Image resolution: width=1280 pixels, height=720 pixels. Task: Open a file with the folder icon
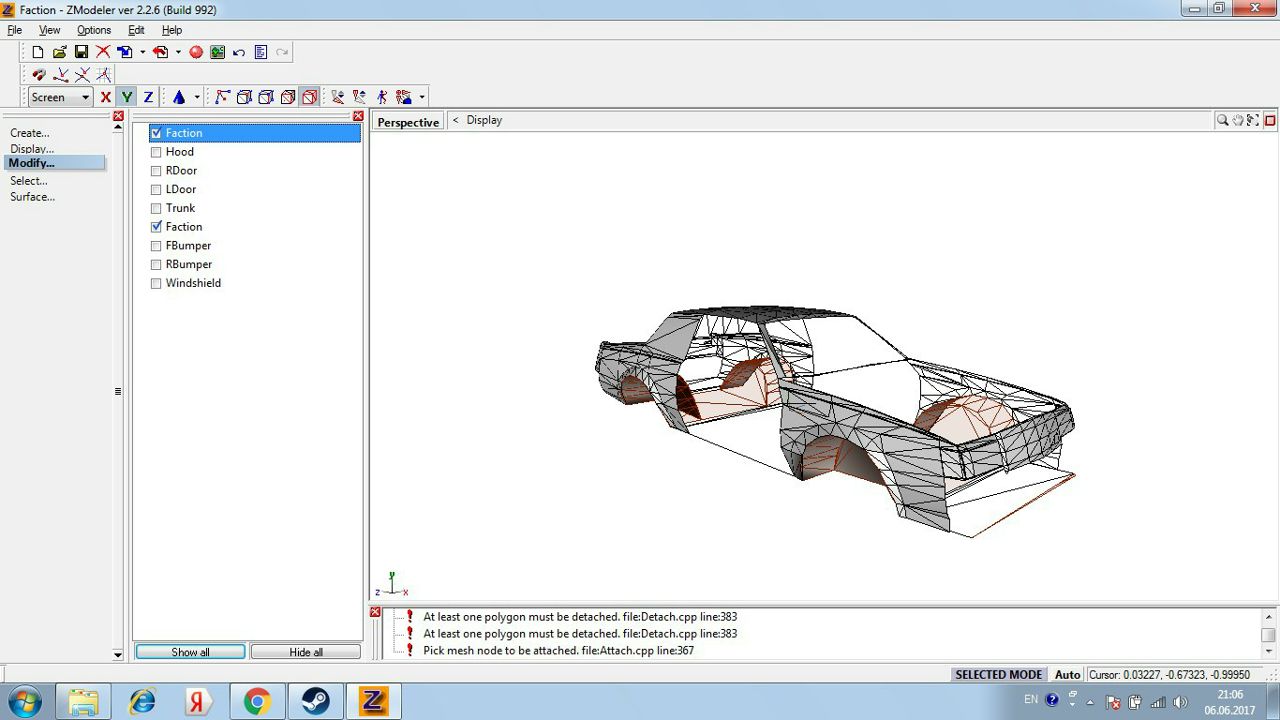click(x=59, y=52)
